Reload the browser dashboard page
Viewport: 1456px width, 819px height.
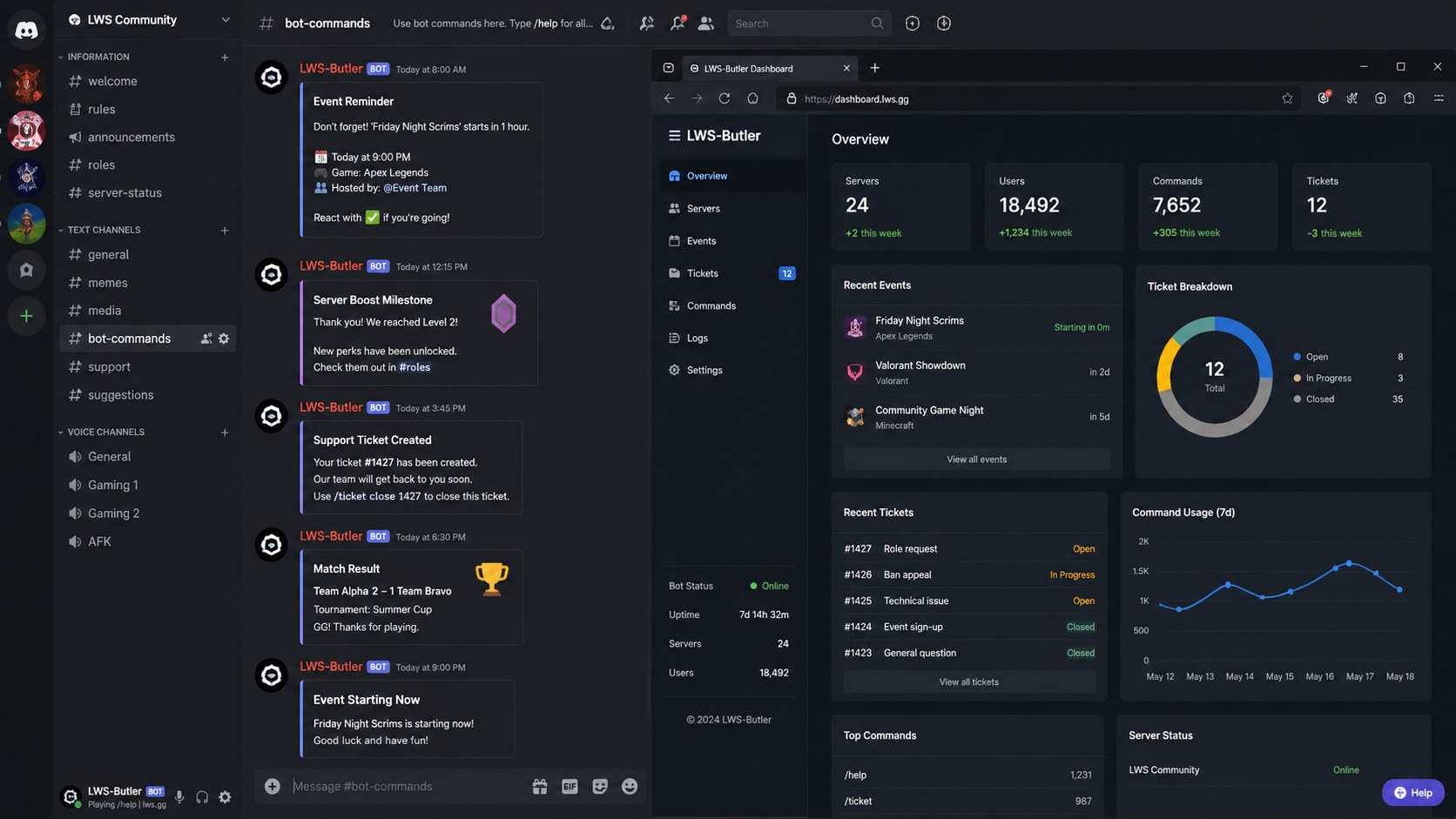coord(725,98)
